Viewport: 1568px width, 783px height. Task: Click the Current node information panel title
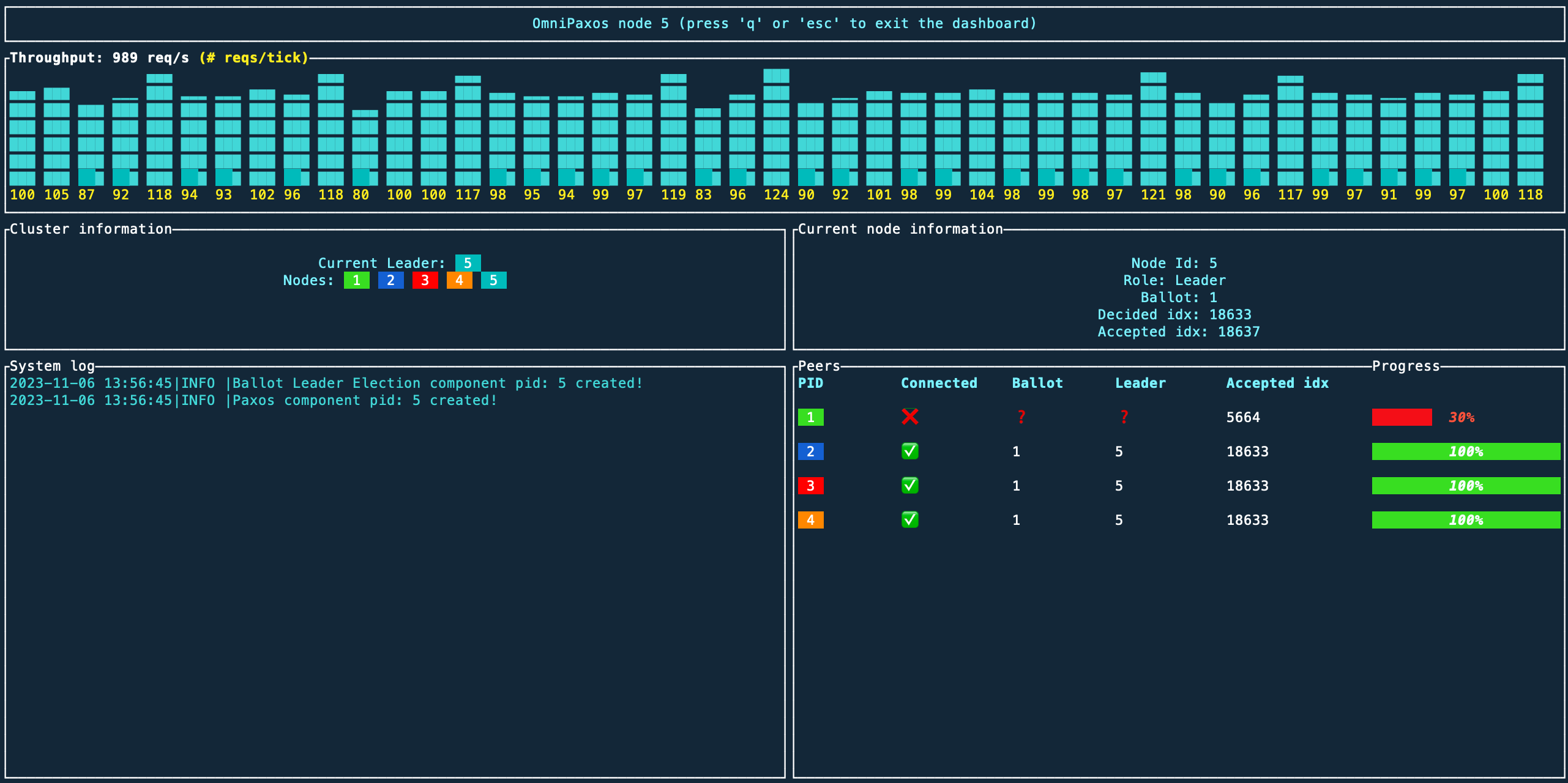pos(901,229)
